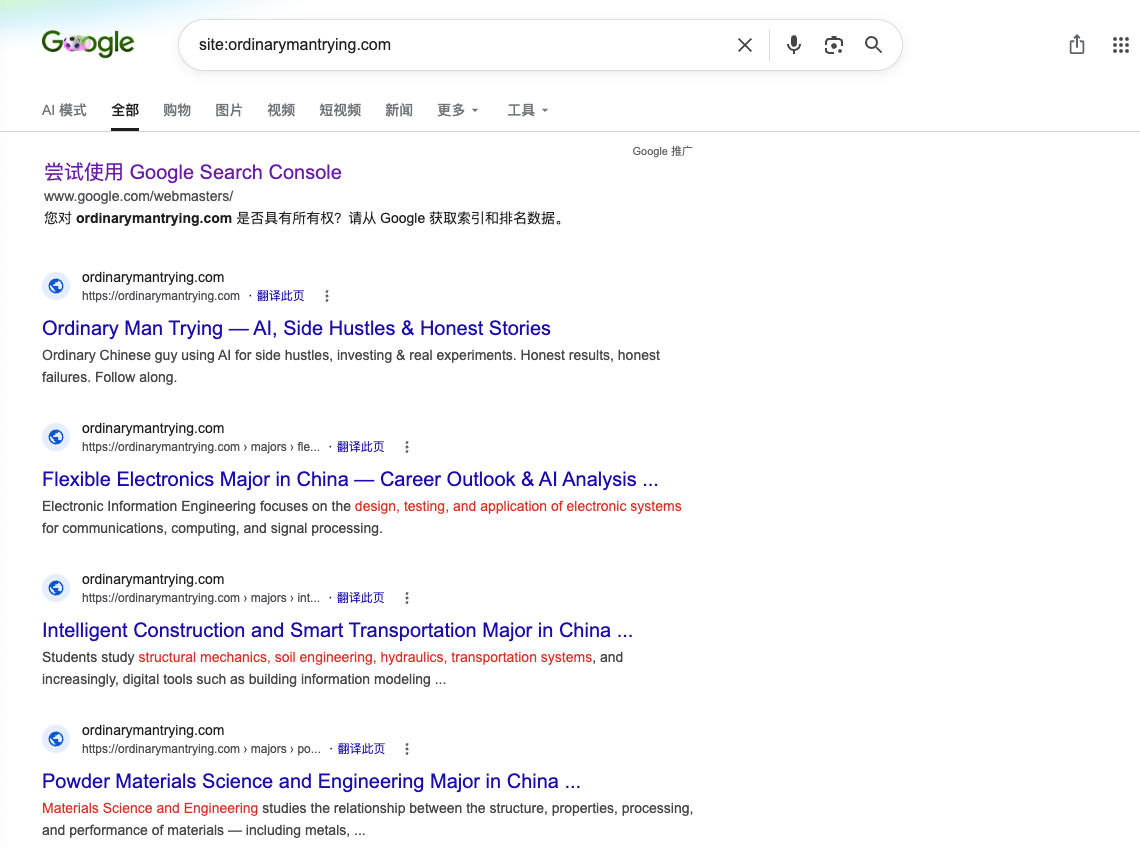This screenshot has width=1140, height=849.
Task: Open Flexible Electronics Major in China link
Action: coord(350,480)
